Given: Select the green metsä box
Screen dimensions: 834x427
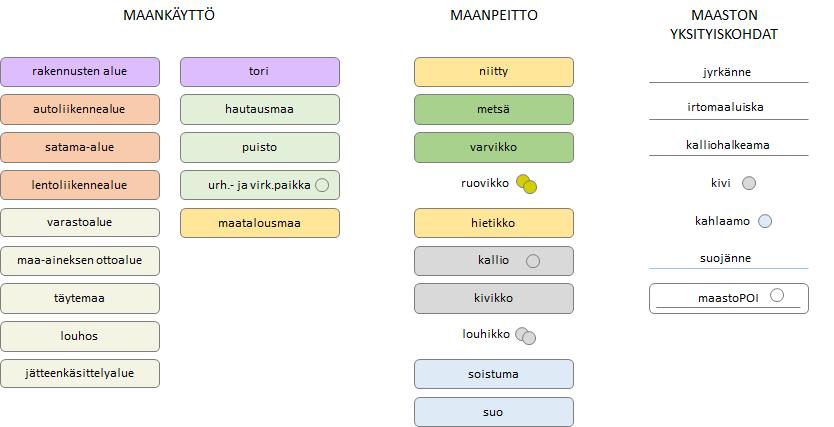Looking at the screenshot, I should pyautogui.click(x=494, y=110).
